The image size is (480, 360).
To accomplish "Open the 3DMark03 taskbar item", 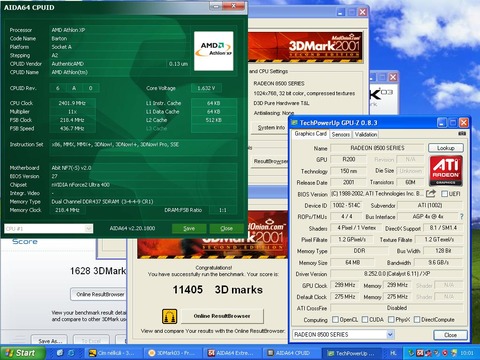I will tap(170, 353).
